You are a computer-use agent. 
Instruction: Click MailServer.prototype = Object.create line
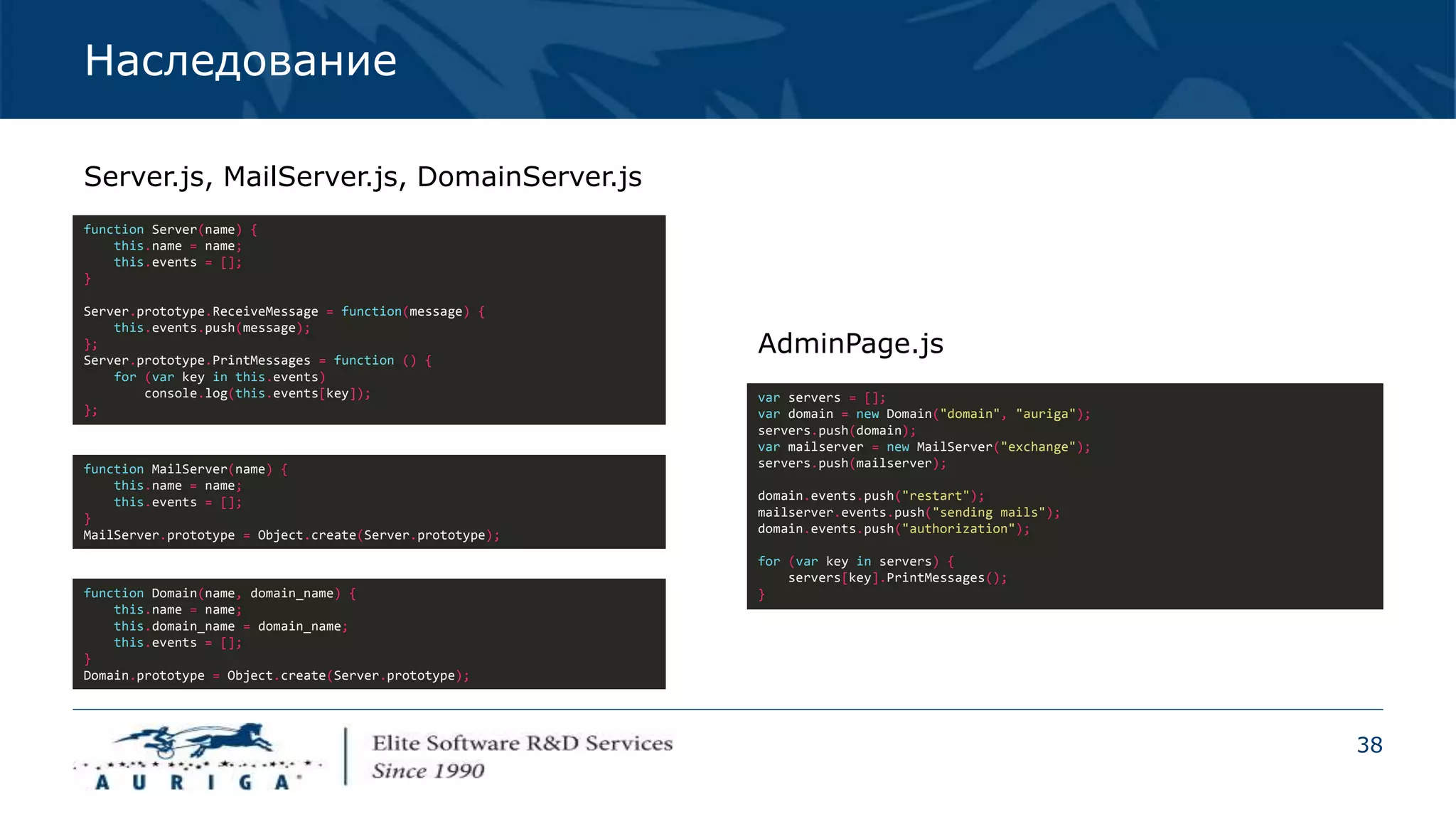[x=291, y=535]
